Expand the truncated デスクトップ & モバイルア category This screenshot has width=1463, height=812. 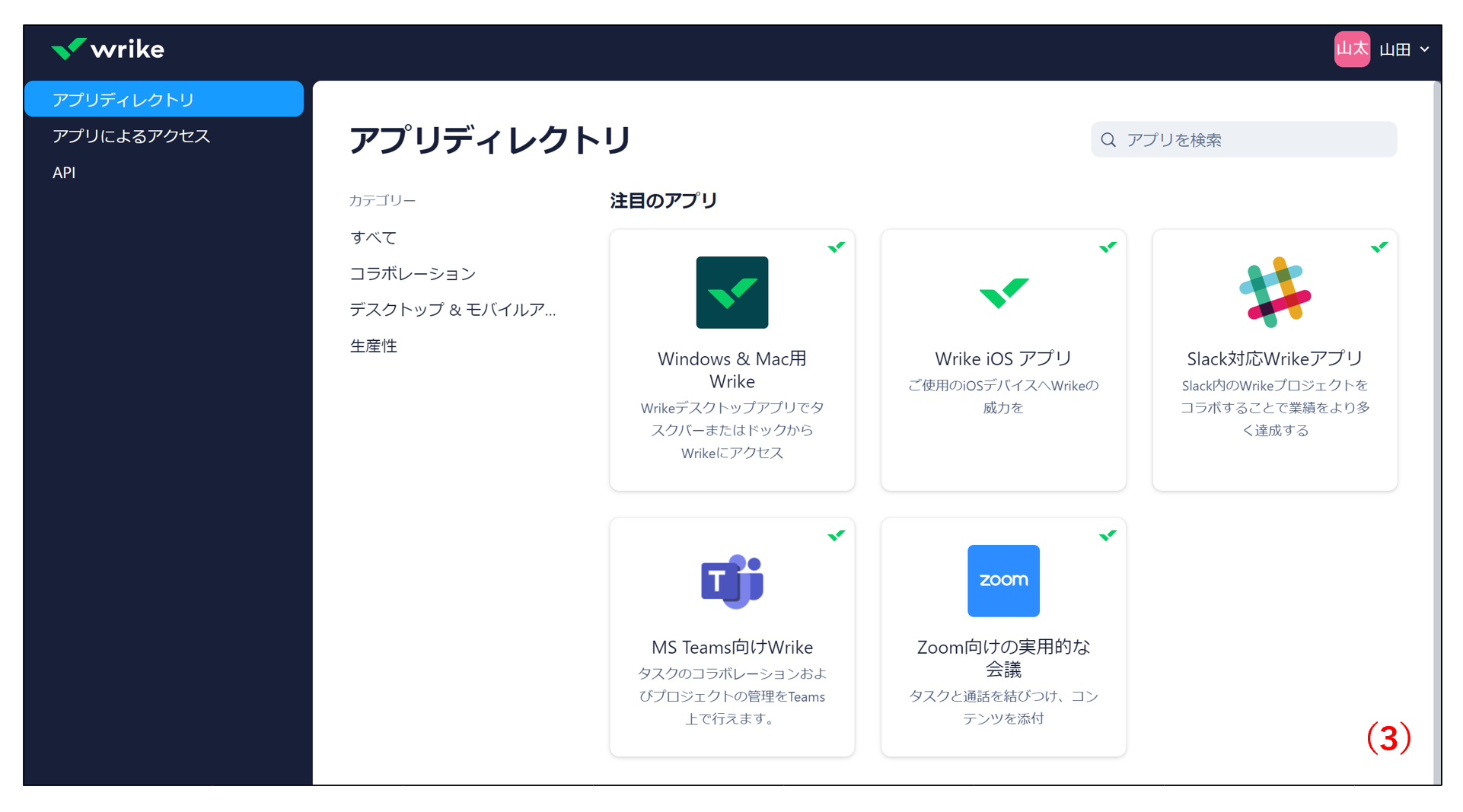pos(453,309)
